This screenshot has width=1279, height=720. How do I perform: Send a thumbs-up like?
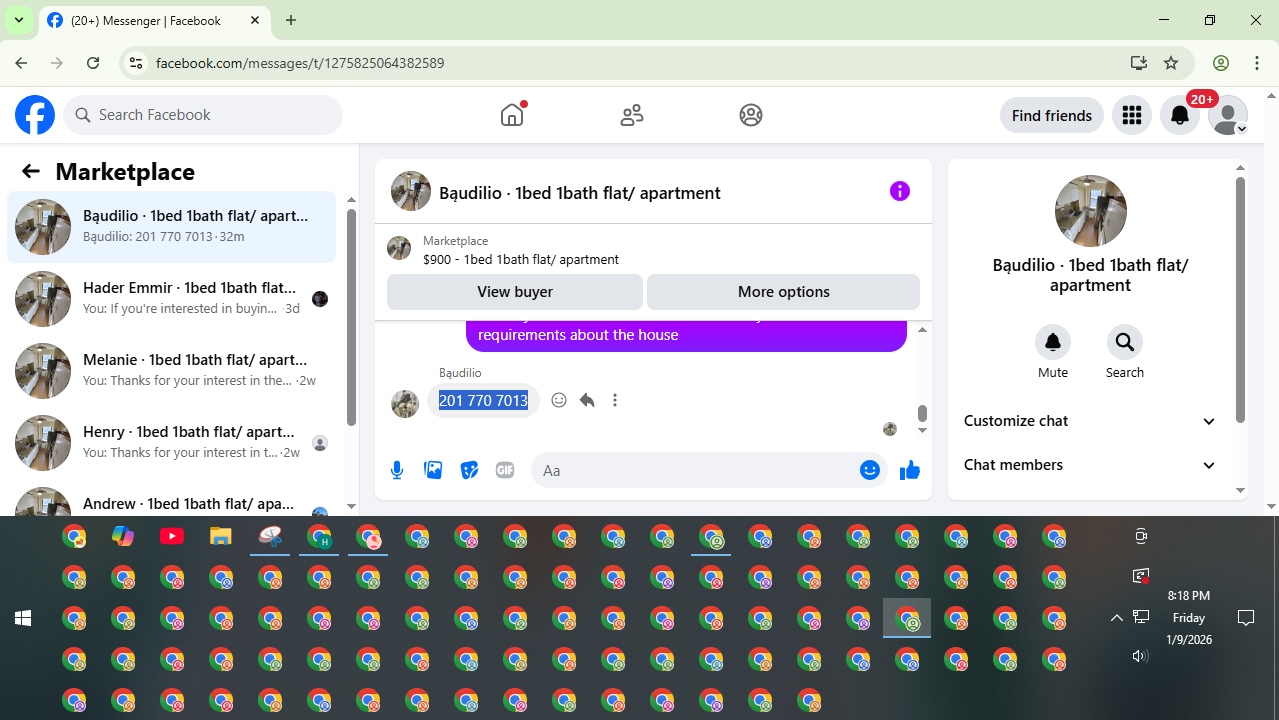[x=910, y=470]
